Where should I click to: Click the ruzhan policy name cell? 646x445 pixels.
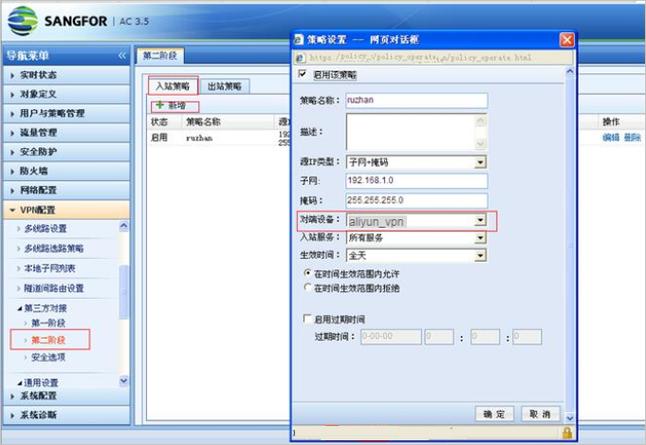(x=199, y=138)
